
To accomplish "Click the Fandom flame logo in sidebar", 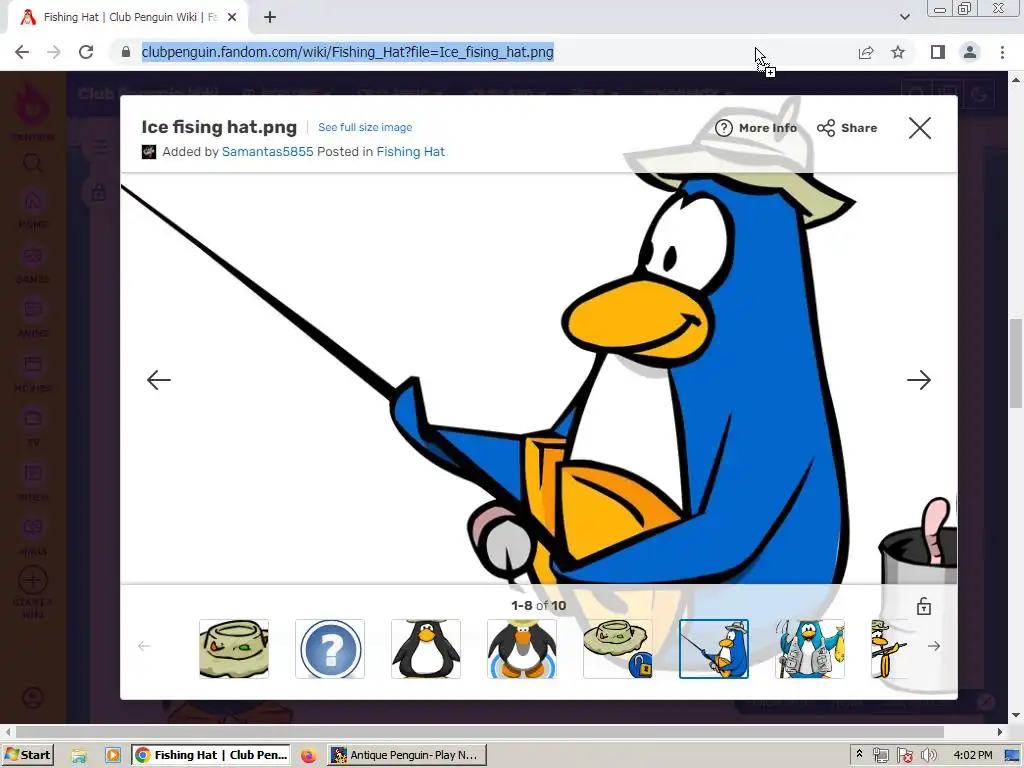I will click(x=32, y=104).
